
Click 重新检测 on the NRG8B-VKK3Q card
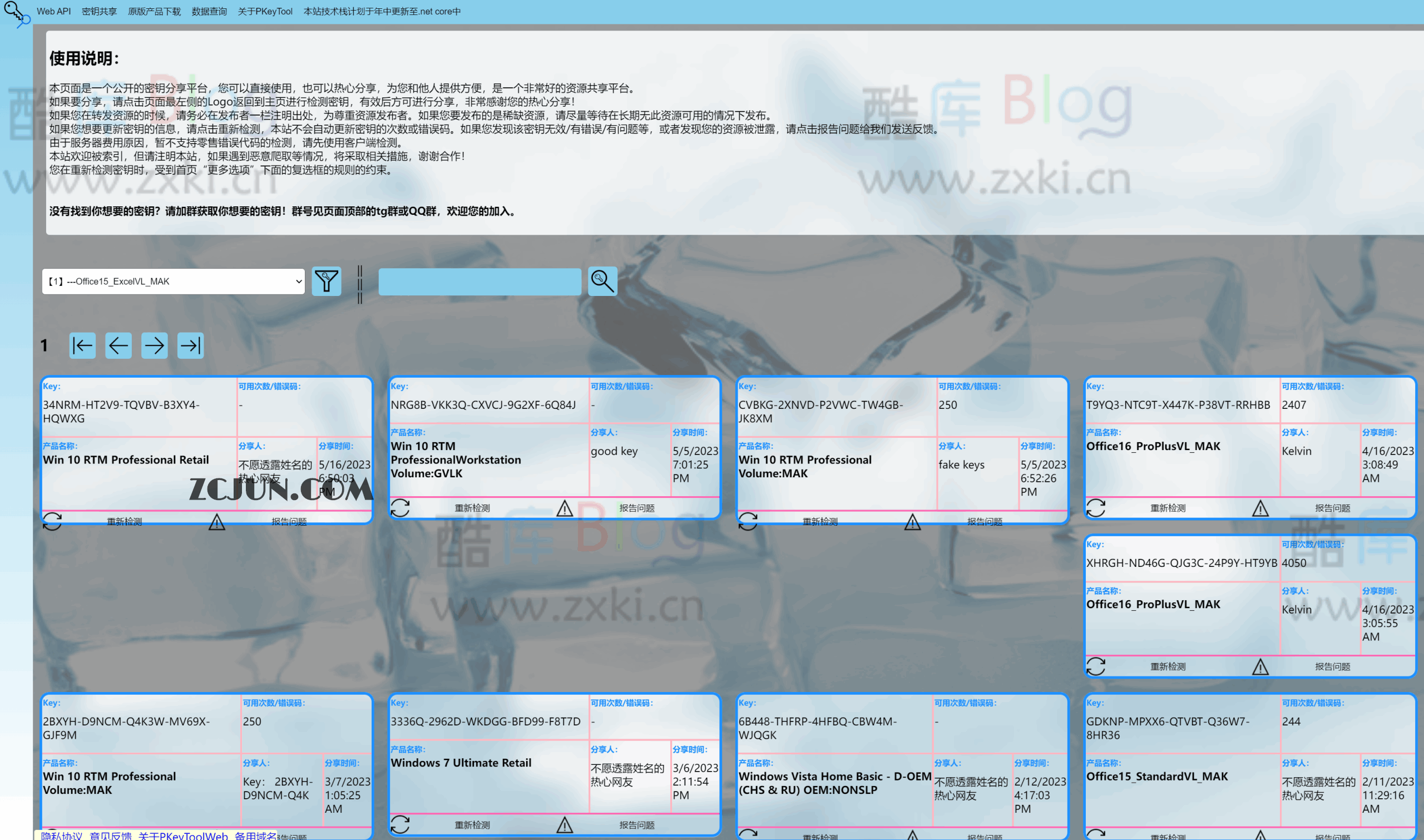pyautogui.click(x=473, y=508)
